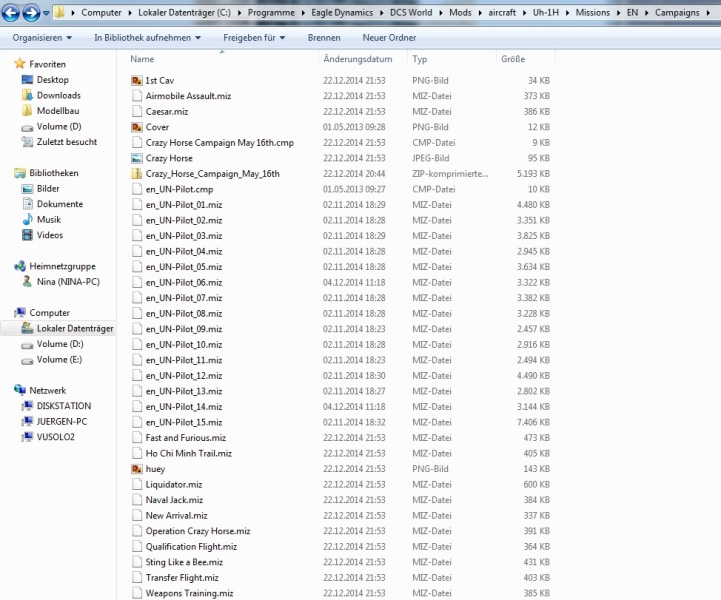Navigate to Mods in the address bar
This screenshot has width=721, height=600.
(460, 12)
